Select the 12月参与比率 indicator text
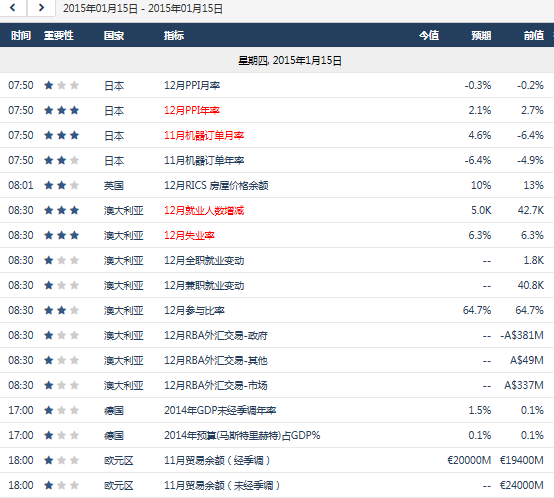The height and width of the screenshot is (498, 554). (194, 310)
